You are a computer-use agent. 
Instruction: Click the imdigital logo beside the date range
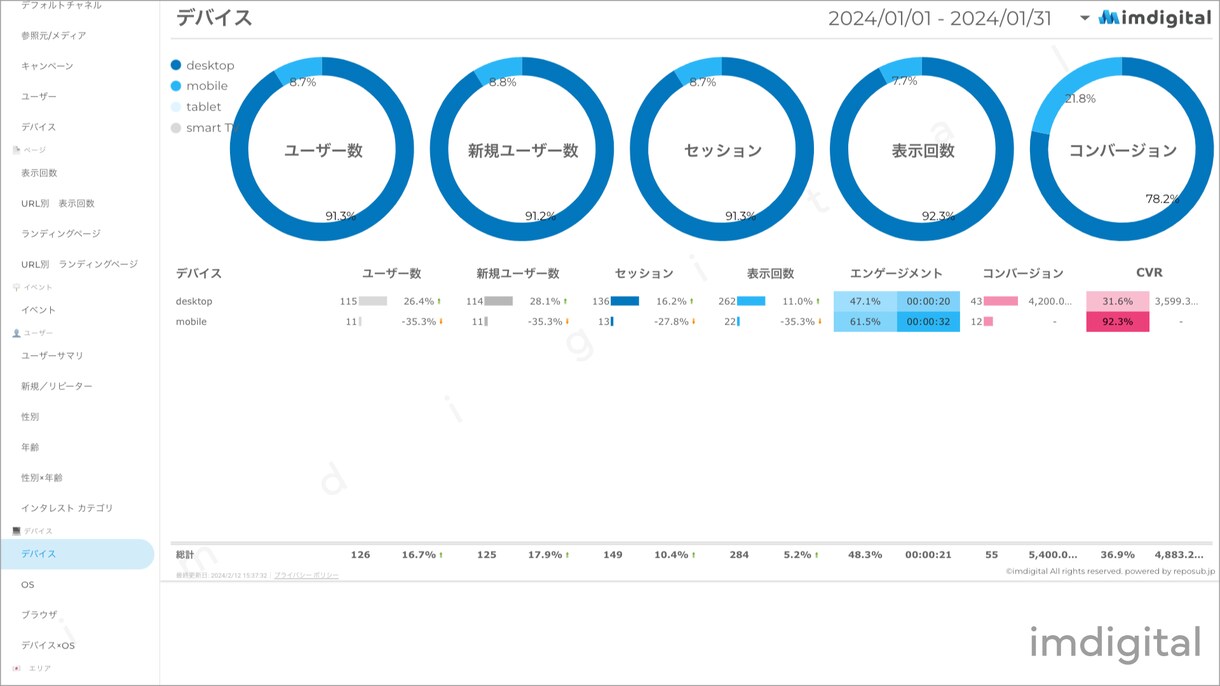click(x=1154, y=18)
